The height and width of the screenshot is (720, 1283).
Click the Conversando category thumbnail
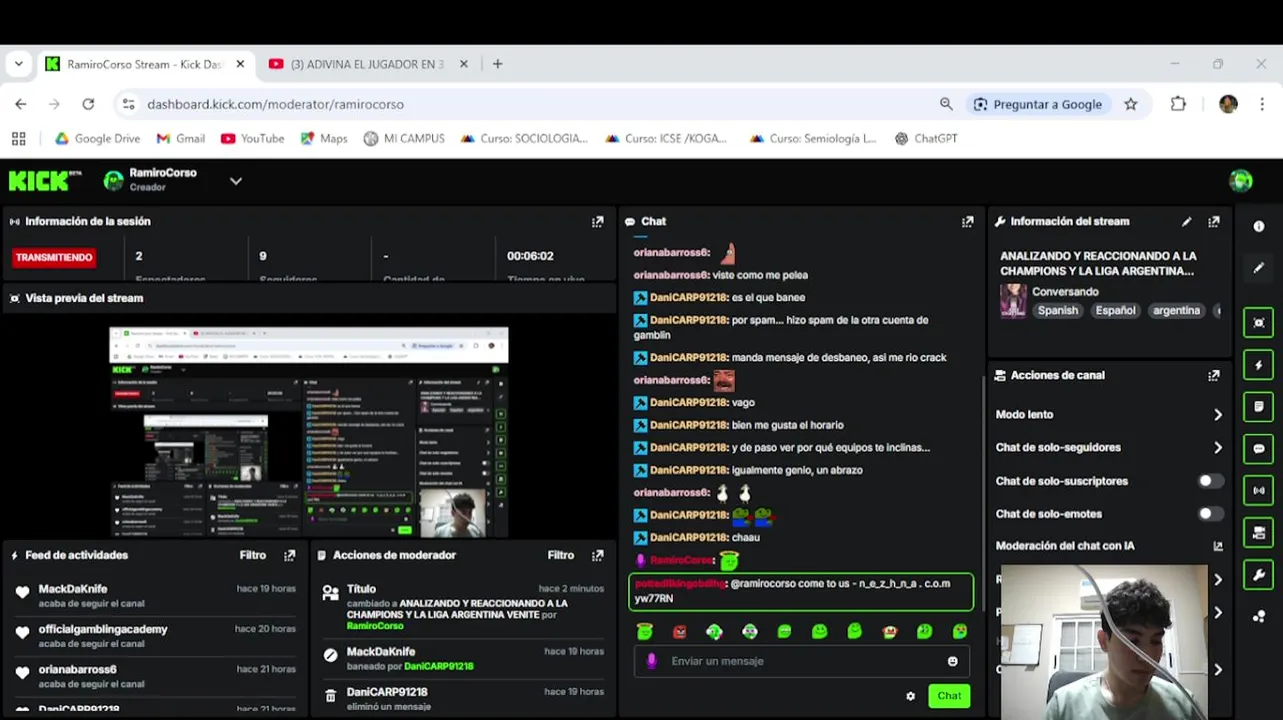[1013, 301]
